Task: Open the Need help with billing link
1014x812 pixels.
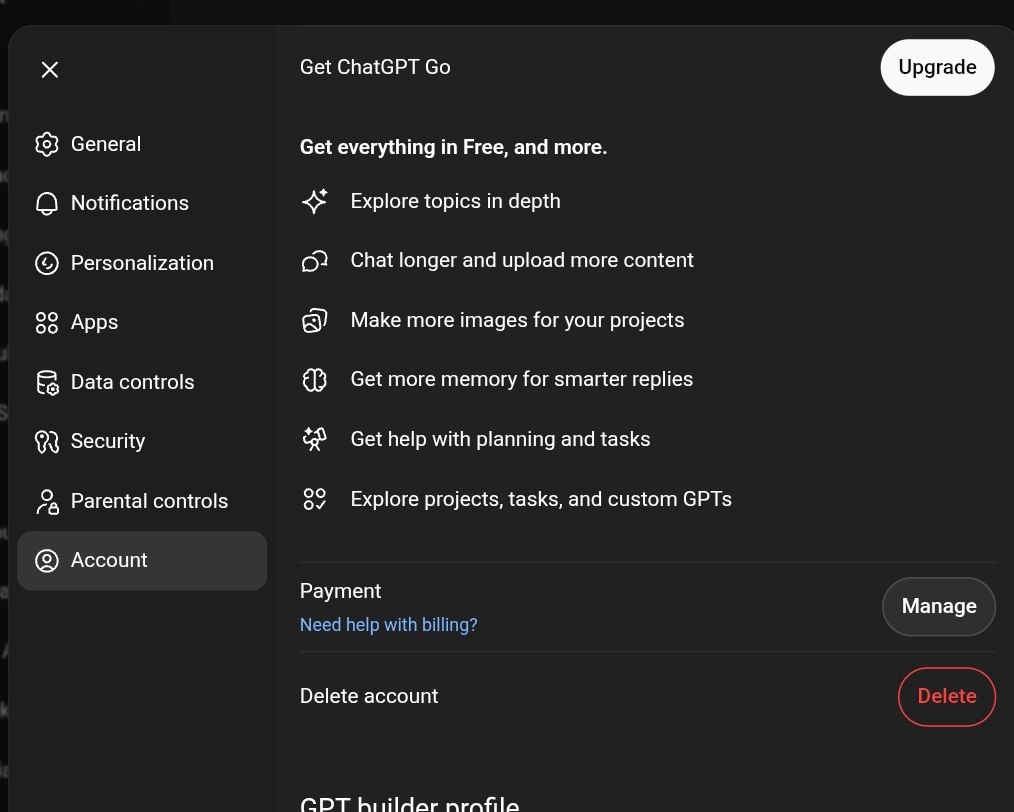Action: pyautogui.click(x=389, y=625)
